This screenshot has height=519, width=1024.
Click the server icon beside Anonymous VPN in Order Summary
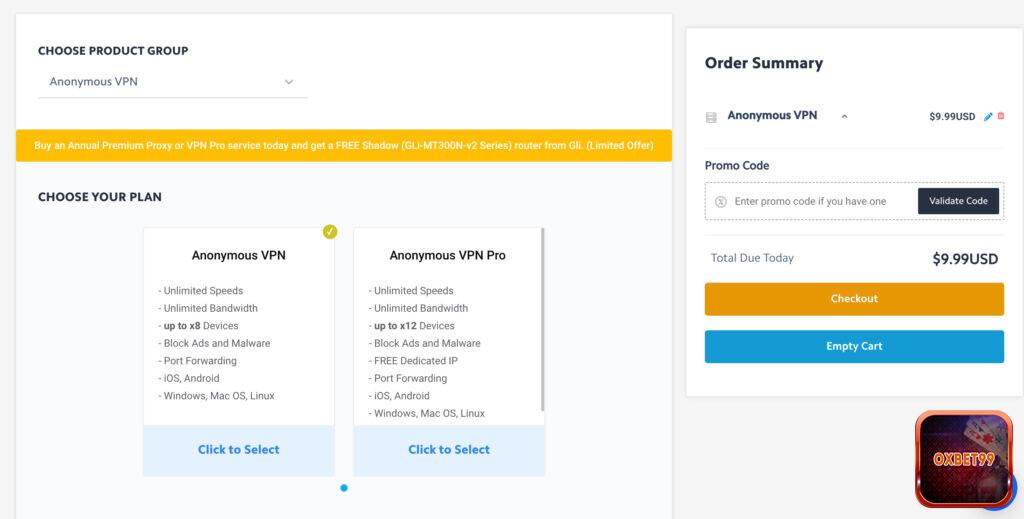coord(711,117)
